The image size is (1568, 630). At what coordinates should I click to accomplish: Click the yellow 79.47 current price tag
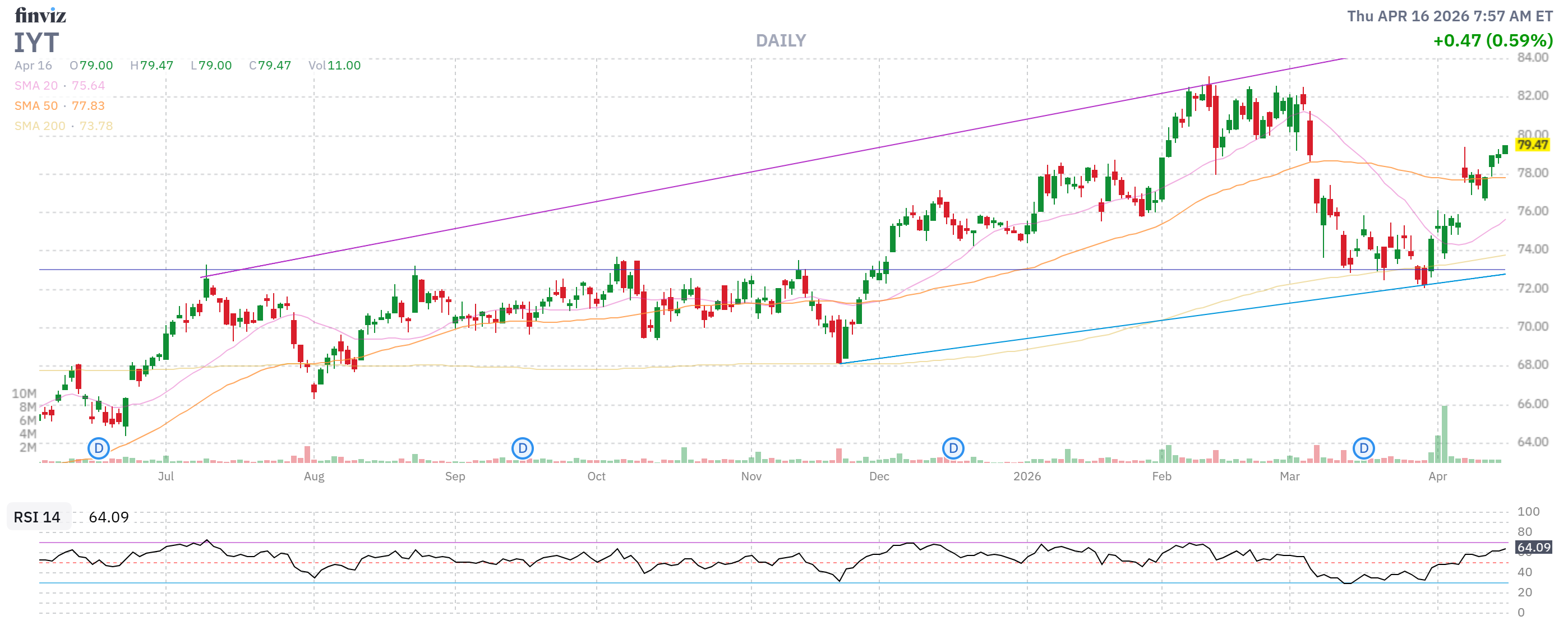point(1532,145)
